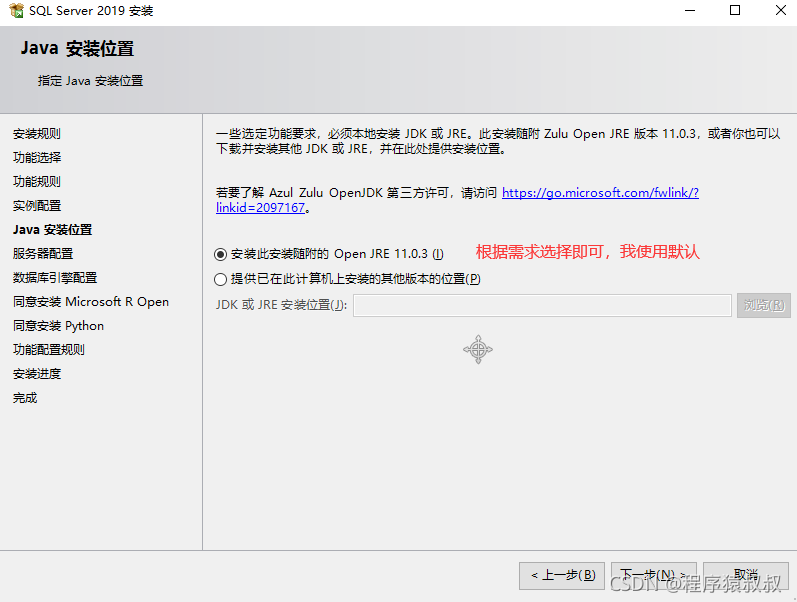Click the SQL Server setup title bar icon
This screenshot has width=797, height=602.
[x=16, y=10]
